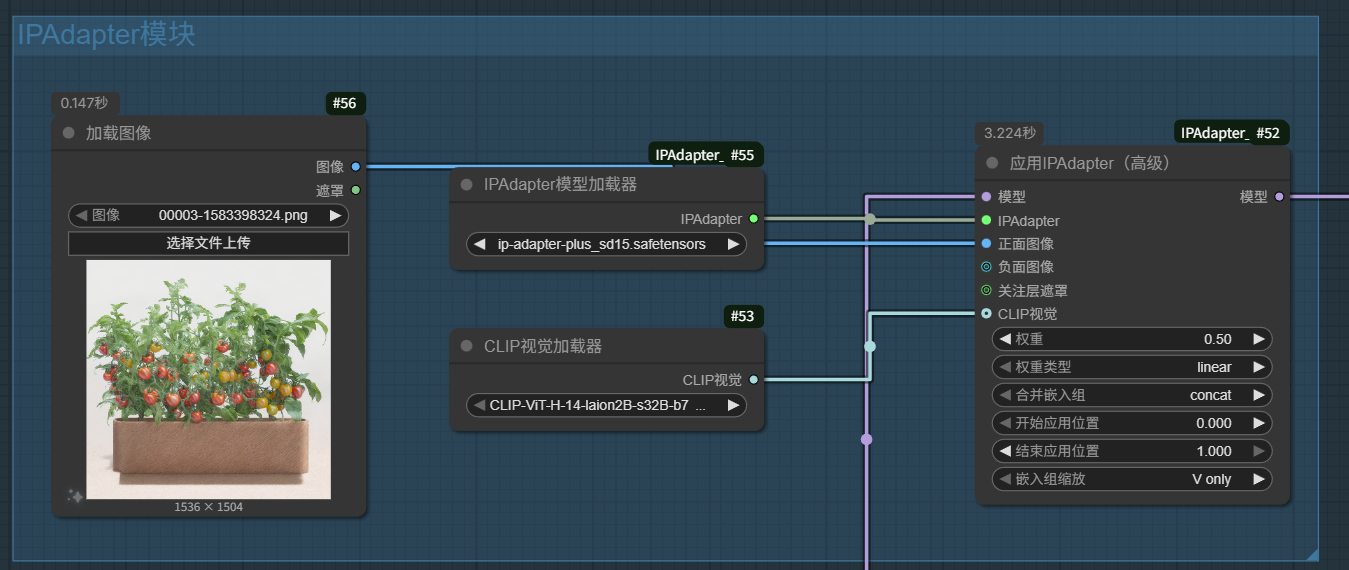Screen dimensions: 1349x570
Task: Click the 模型 output port on 应用IPAdapter
Action: pos(1279,197)
